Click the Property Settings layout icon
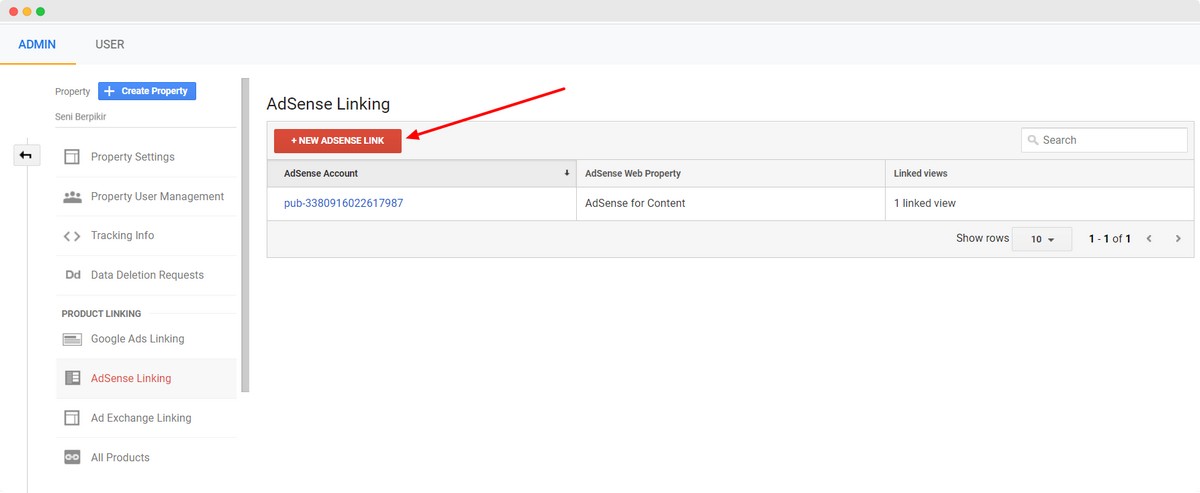 pos(72,157)
